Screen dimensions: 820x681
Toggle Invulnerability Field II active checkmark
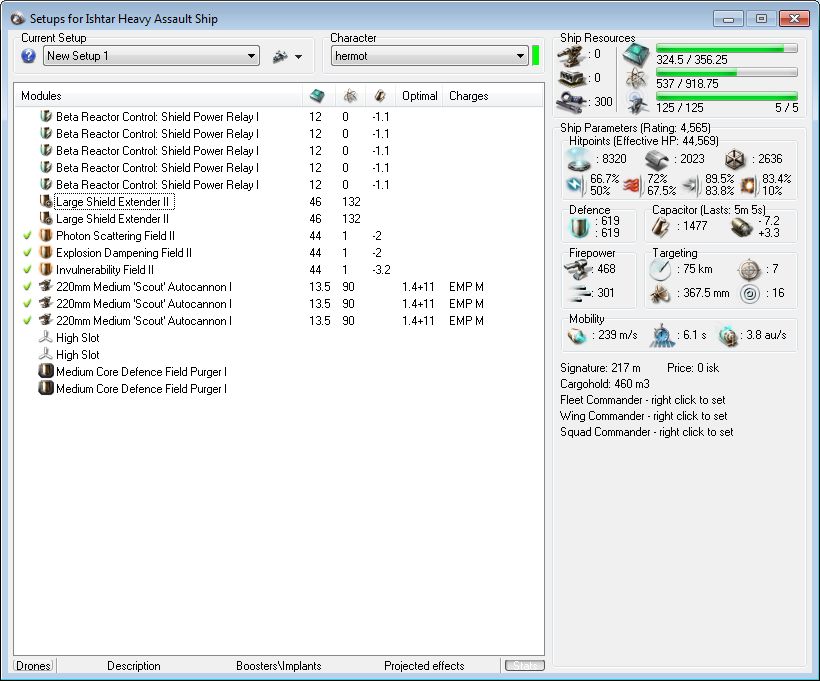(x=27, y=270)
